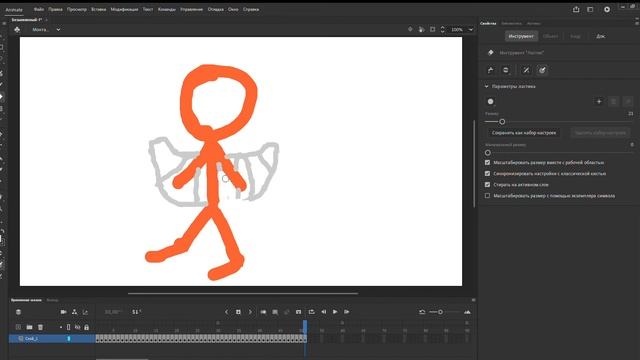The image size is (640, 360).
Task: Click the frame rate field in timeline
Action: click(x=112, y=312)
